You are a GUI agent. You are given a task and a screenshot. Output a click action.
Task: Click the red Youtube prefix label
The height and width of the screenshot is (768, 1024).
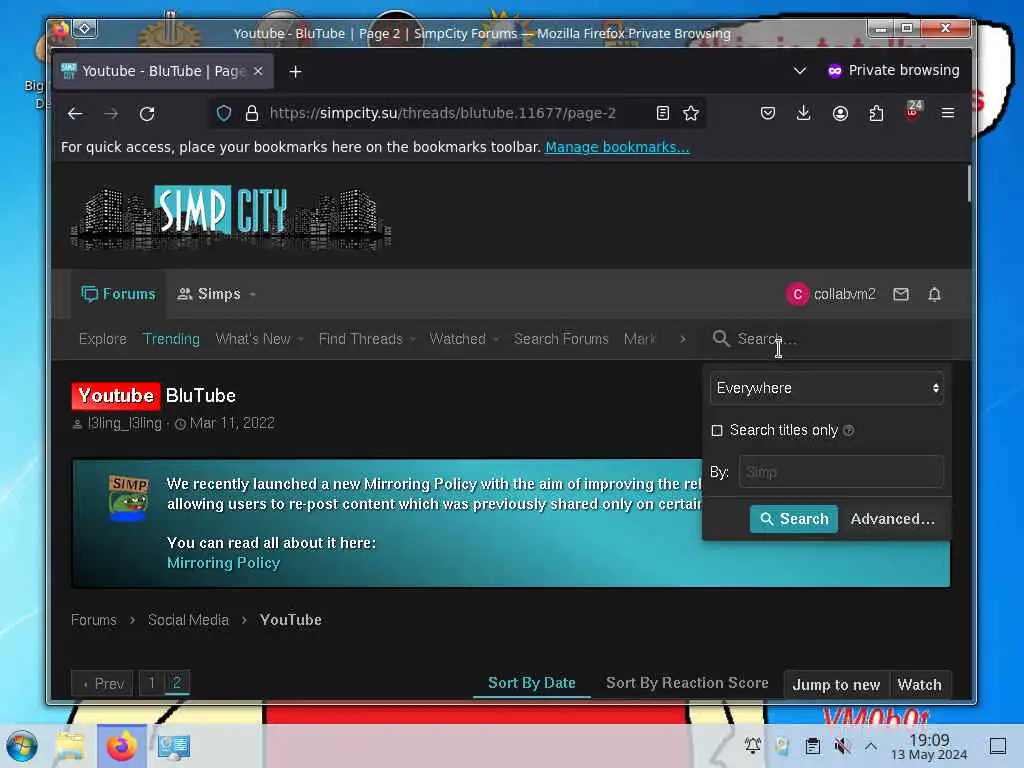(116, 396)
